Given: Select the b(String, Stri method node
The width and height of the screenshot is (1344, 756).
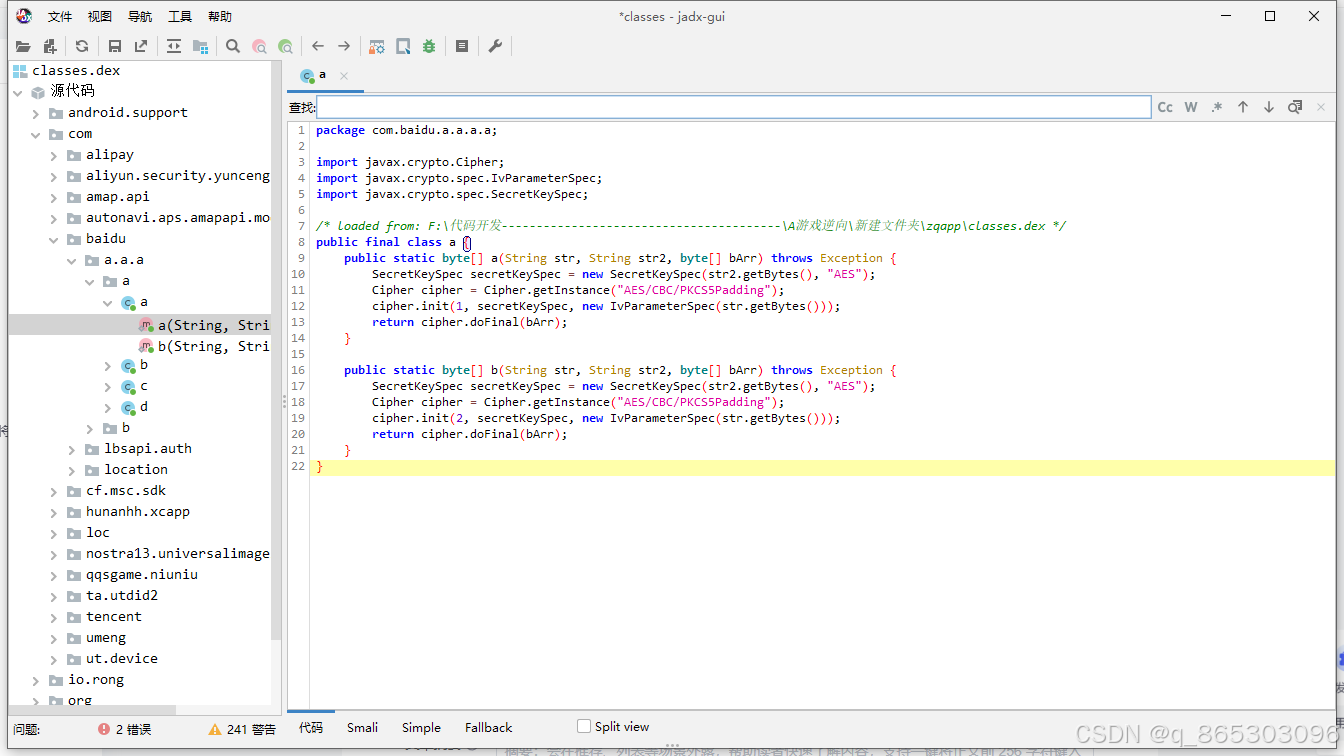Looking at the screenshot, I should point(204,346).
